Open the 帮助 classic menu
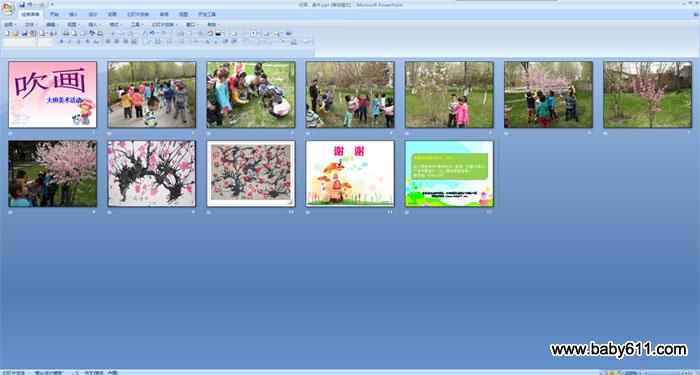 point(213,25)
